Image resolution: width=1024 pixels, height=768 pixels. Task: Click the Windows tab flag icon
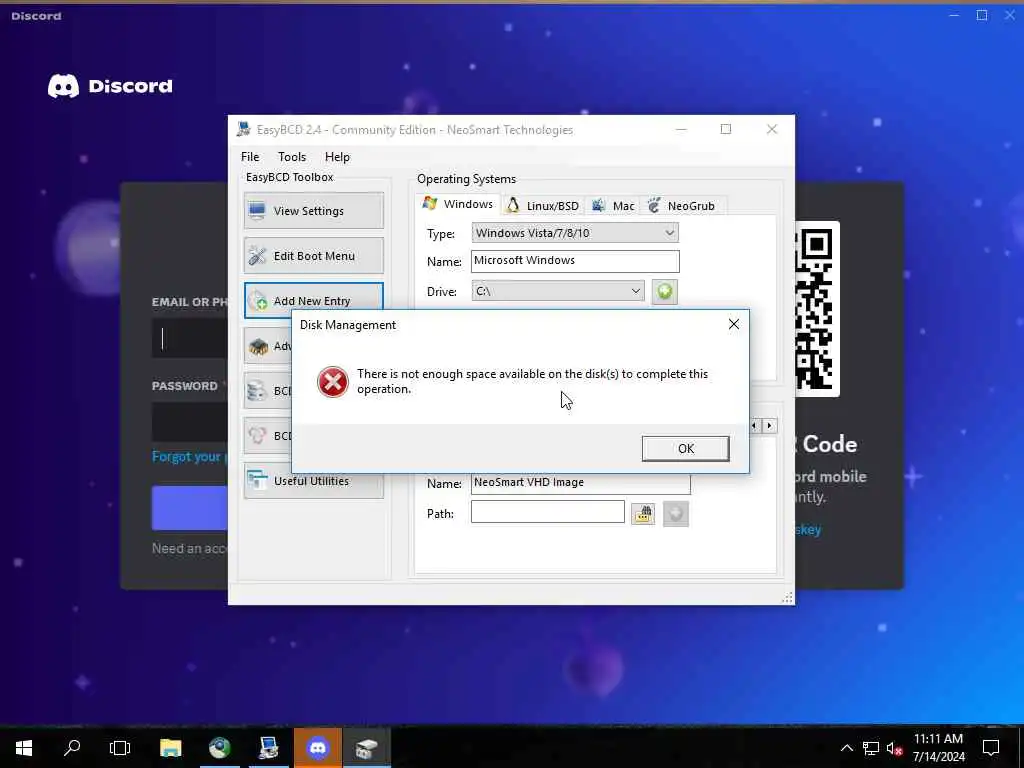click(430, 203)
